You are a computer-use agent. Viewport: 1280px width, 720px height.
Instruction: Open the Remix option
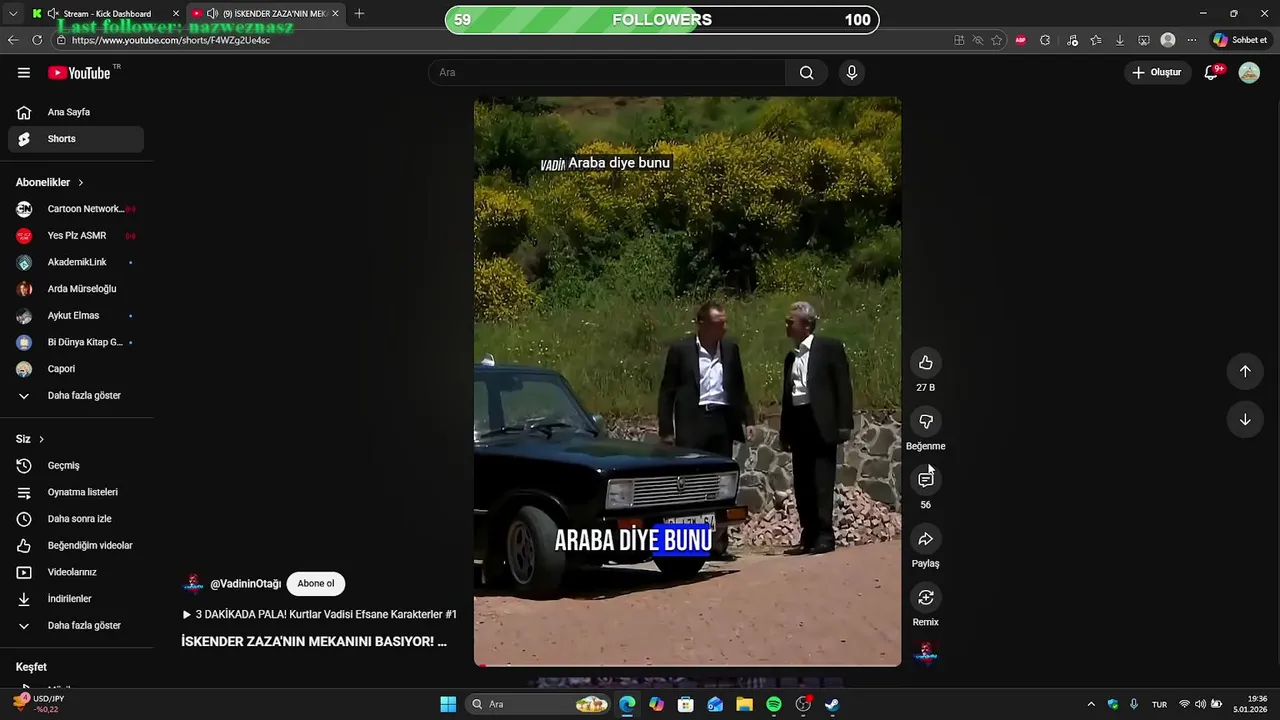925,598
